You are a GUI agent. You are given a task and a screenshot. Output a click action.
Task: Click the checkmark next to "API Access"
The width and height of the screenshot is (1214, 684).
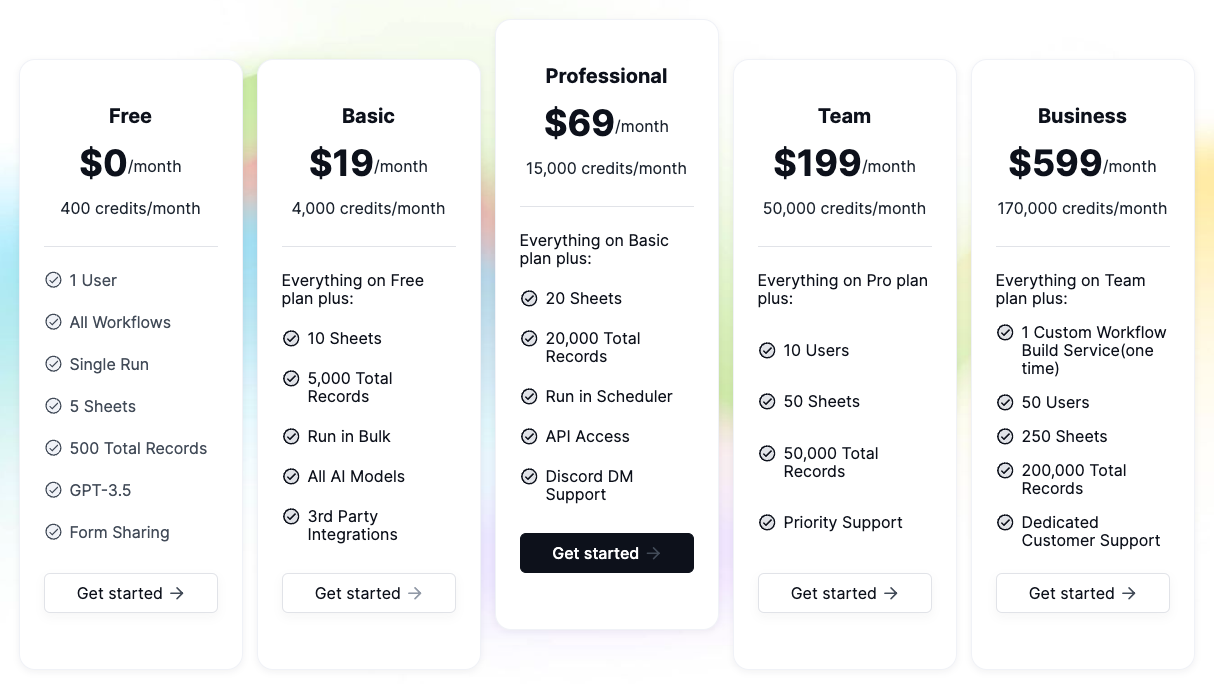coord(529,436)
